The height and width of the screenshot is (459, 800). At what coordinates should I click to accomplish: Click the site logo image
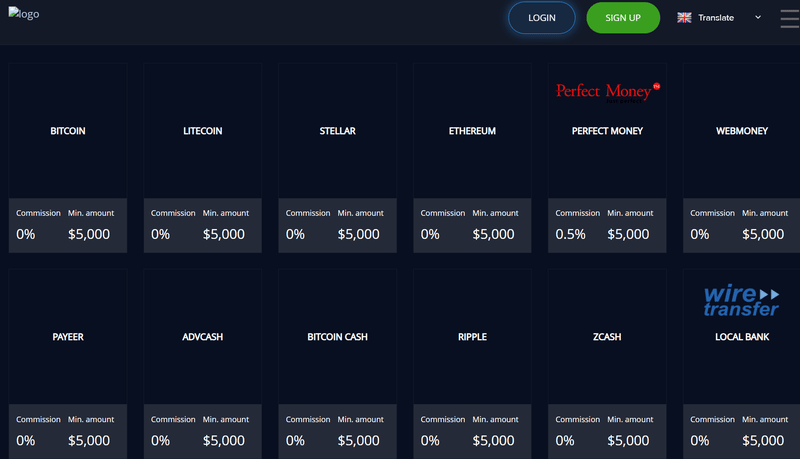[x=23, y=14]
